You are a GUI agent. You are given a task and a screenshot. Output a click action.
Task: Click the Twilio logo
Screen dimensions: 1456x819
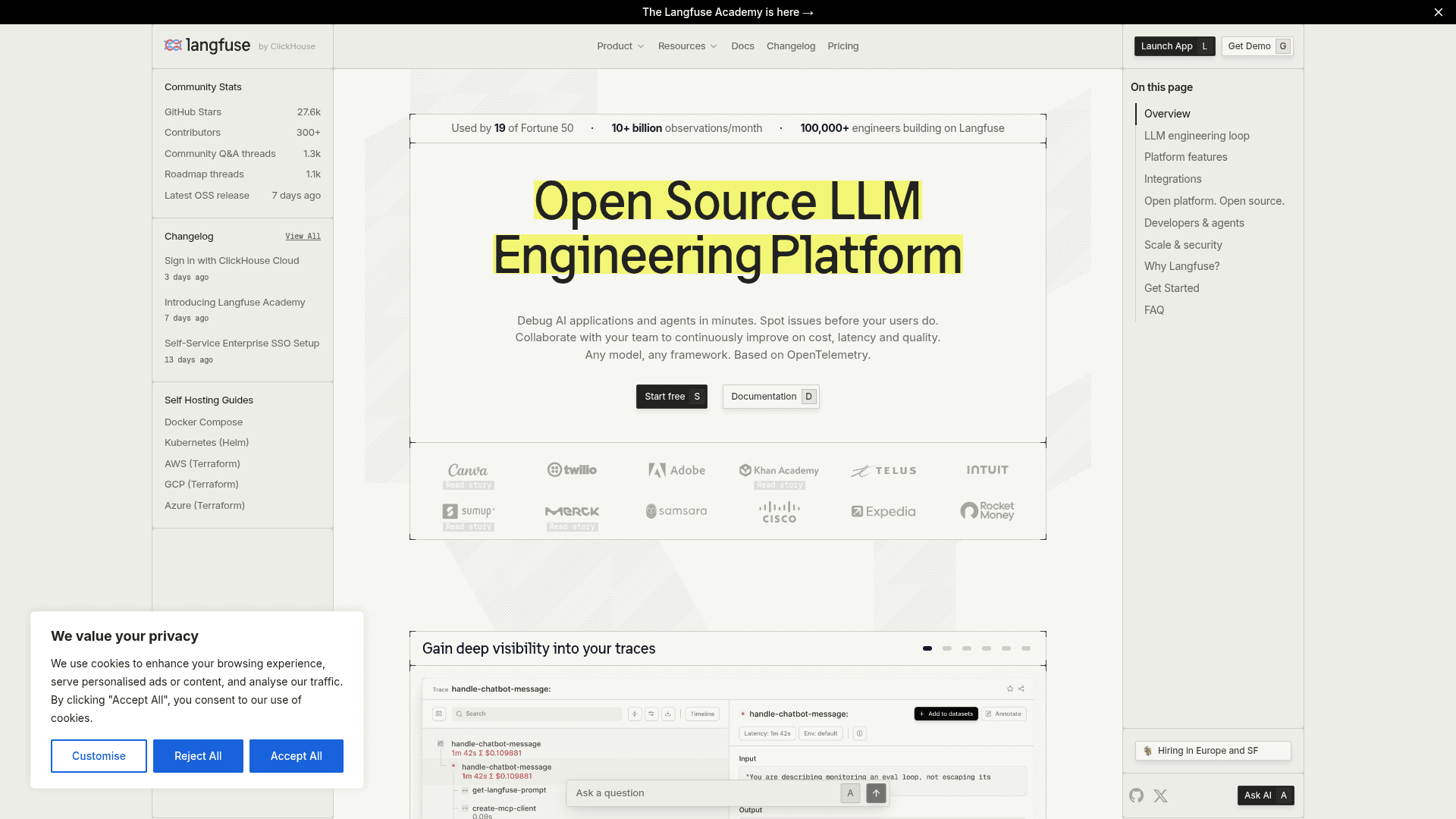pyautogui.click(x=572, y=470)
